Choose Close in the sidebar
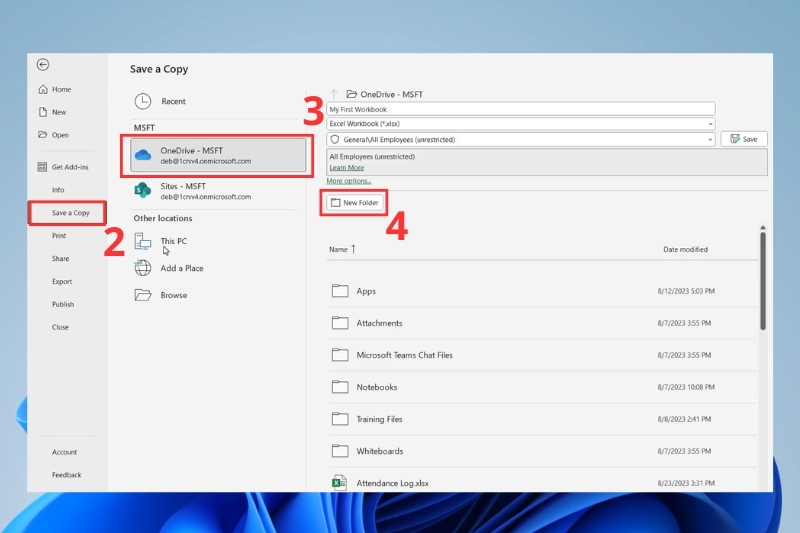The image size is (800, 533). pyautogui.click(x=60, y=327)
